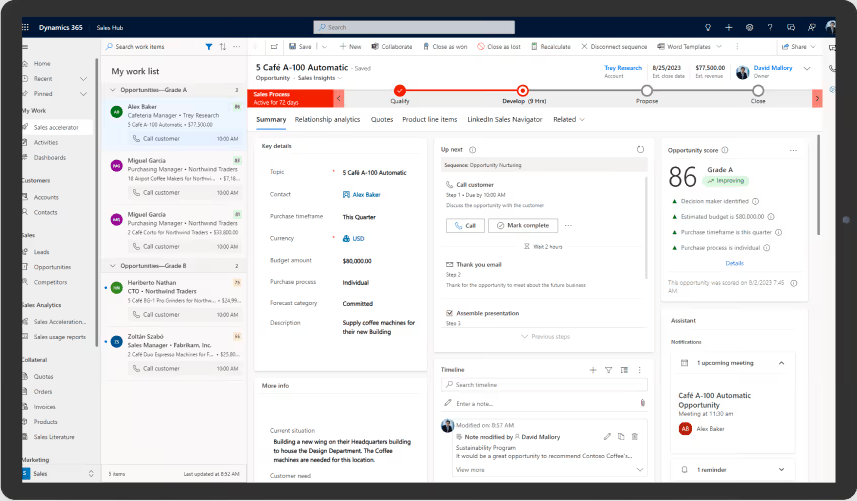857x501 pixels.
Task: Expand the Pinned navigation section
Action: click(x=84, y=94)
